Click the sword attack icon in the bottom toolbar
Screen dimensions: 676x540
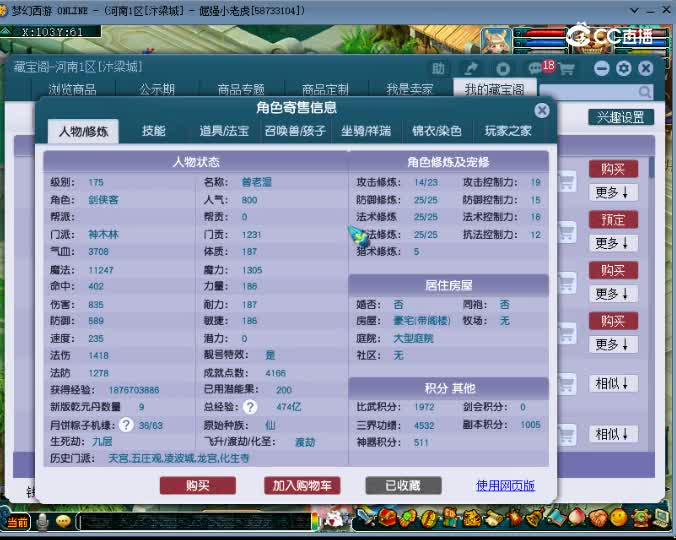click(366, 517)
